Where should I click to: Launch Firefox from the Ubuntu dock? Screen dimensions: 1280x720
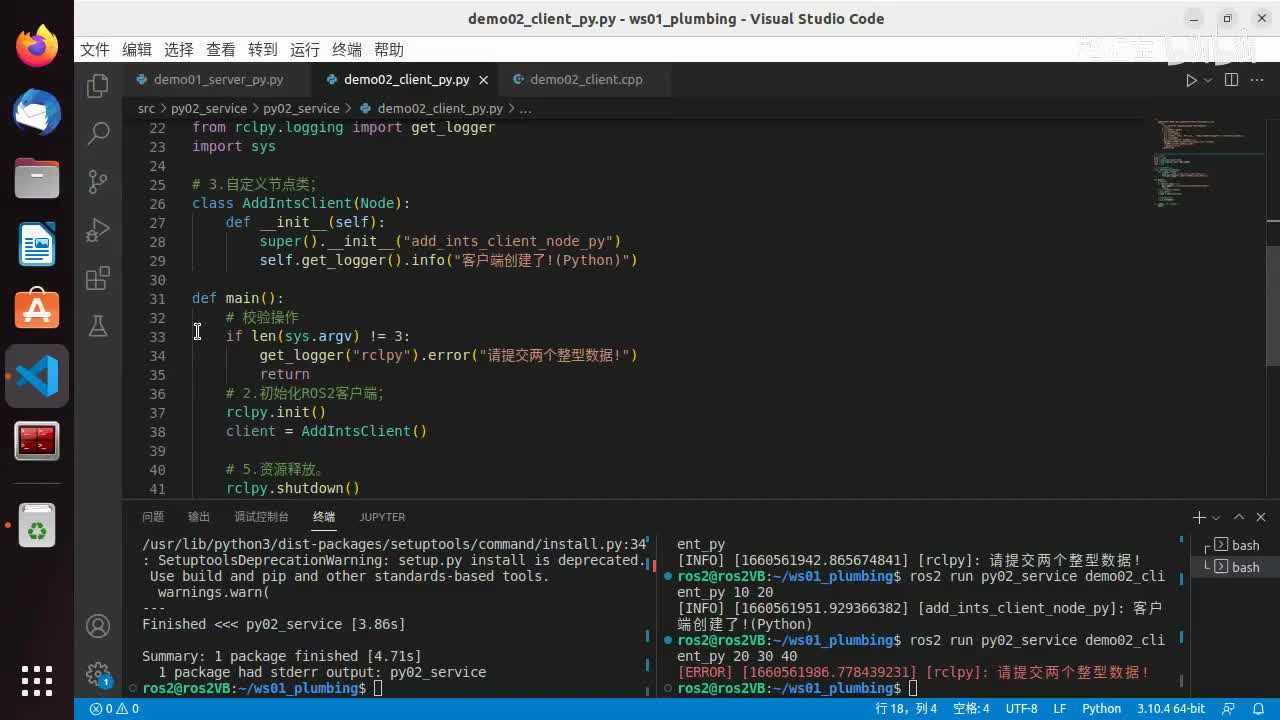pyautogui.click(x=37, y=47)
